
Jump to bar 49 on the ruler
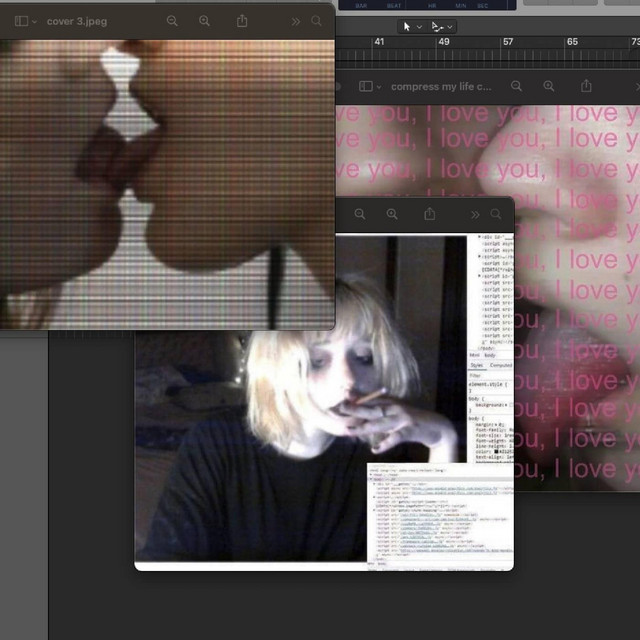[x=444, y=42]
